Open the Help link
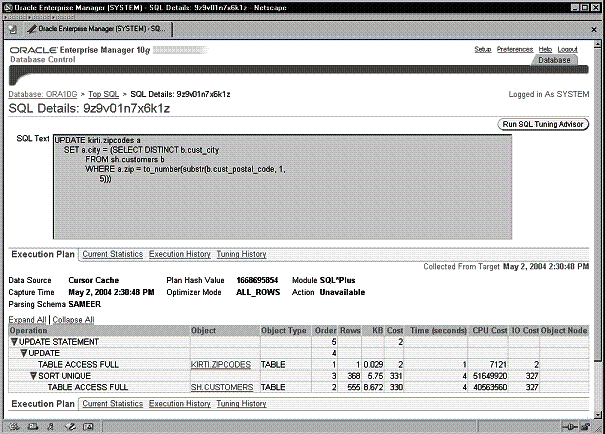 (545, 49)
